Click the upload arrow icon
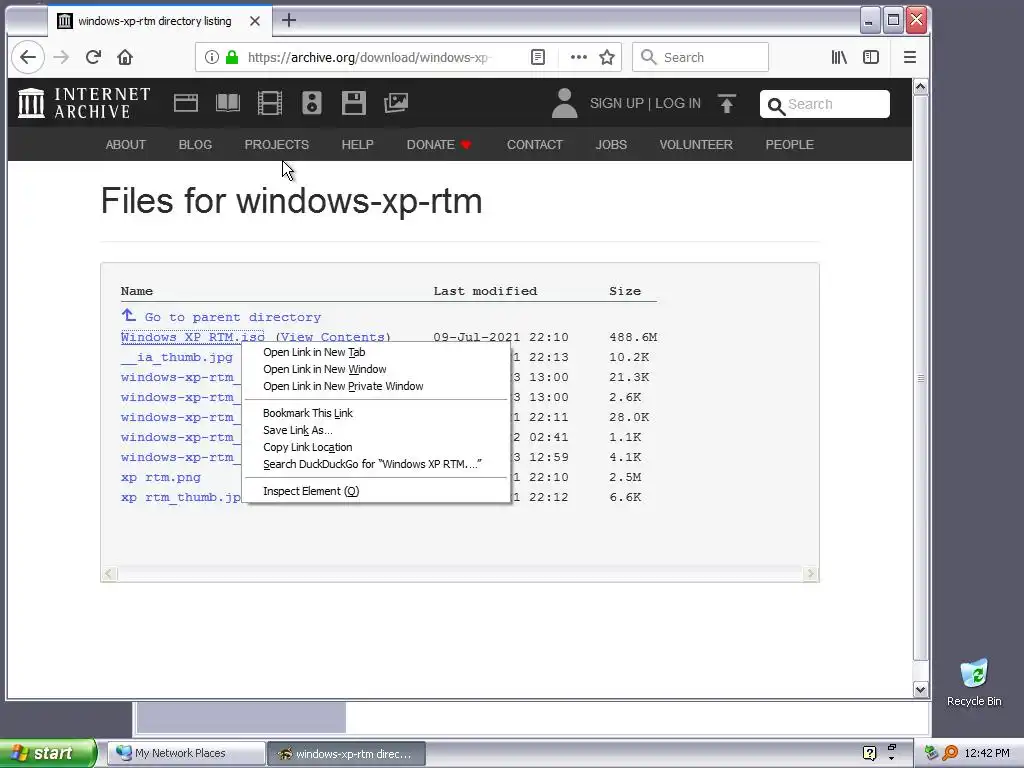Screen dimensions: 1024x768 point(727,103)
